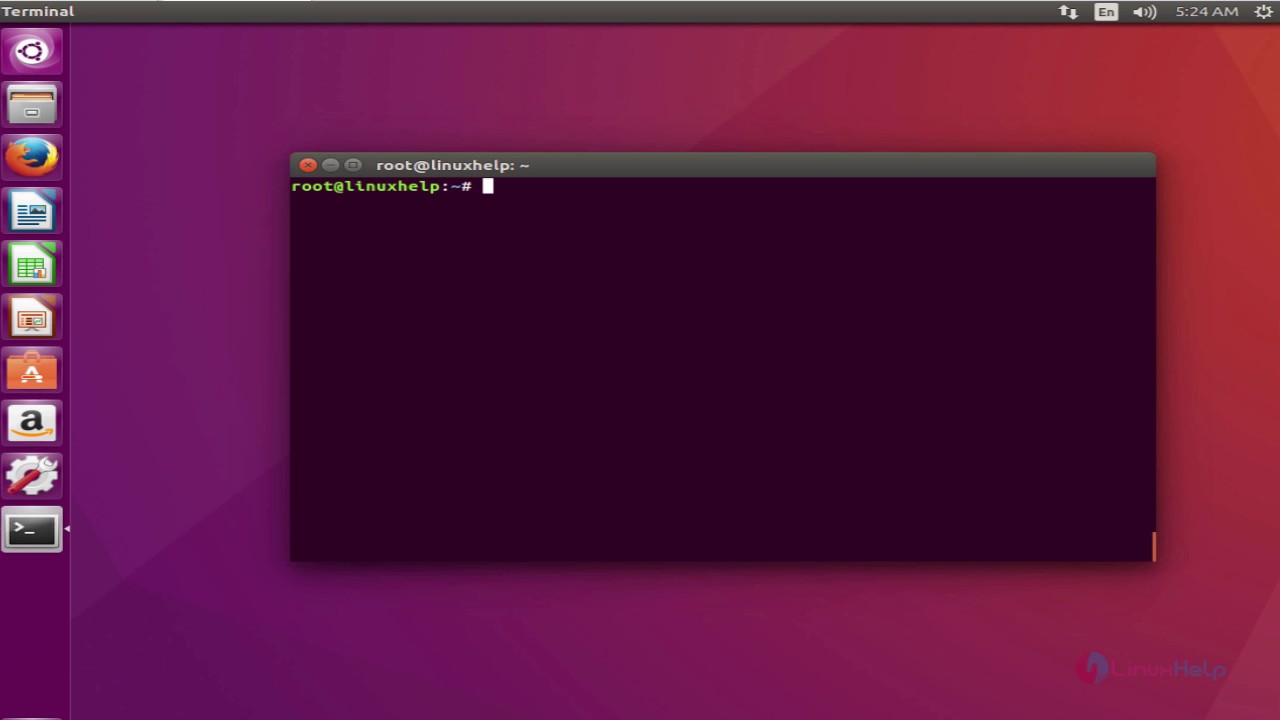Open the network connections indicator
Viewport: 1280px width, 720px height.
[1068, 12]
